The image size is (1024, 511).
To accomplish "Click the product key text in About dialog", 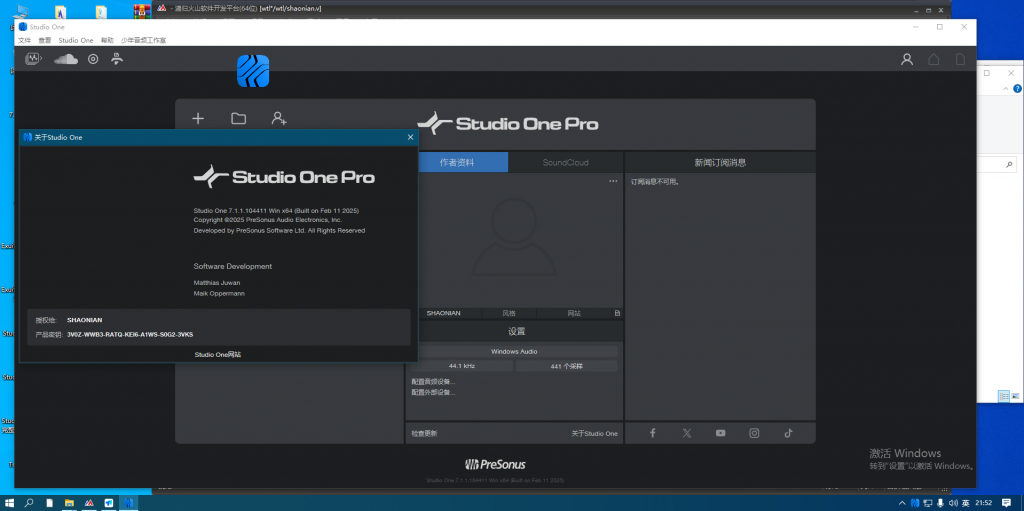I will (130, 334).
